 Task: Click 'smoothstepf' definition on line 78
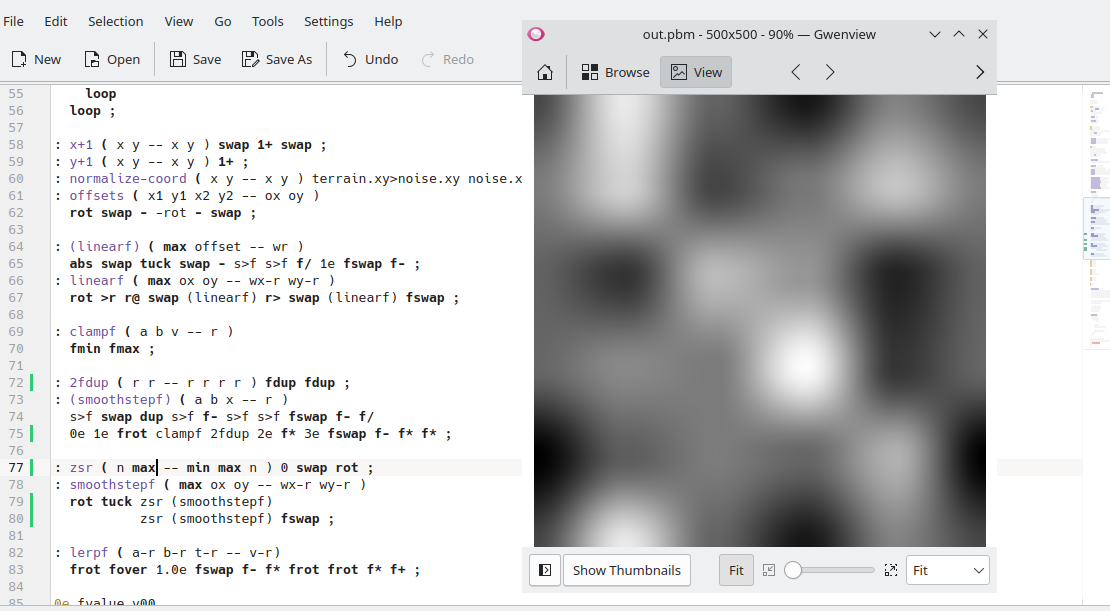point(112,484)
